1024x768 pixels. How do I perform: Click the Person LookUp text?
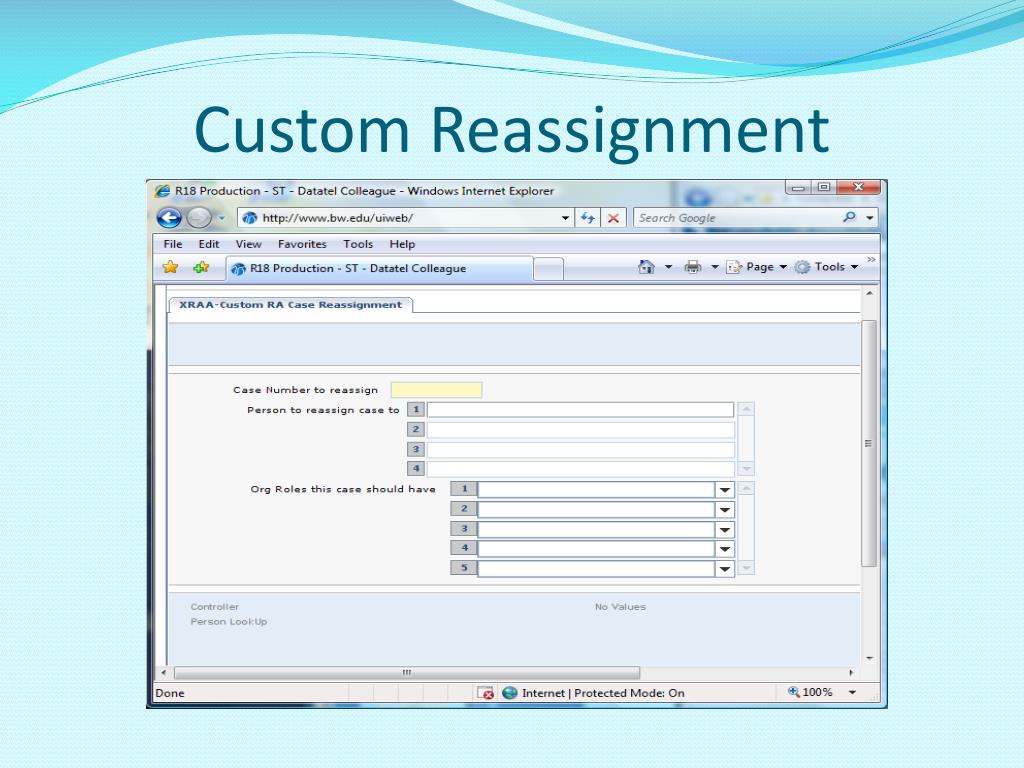click(229, 622)
